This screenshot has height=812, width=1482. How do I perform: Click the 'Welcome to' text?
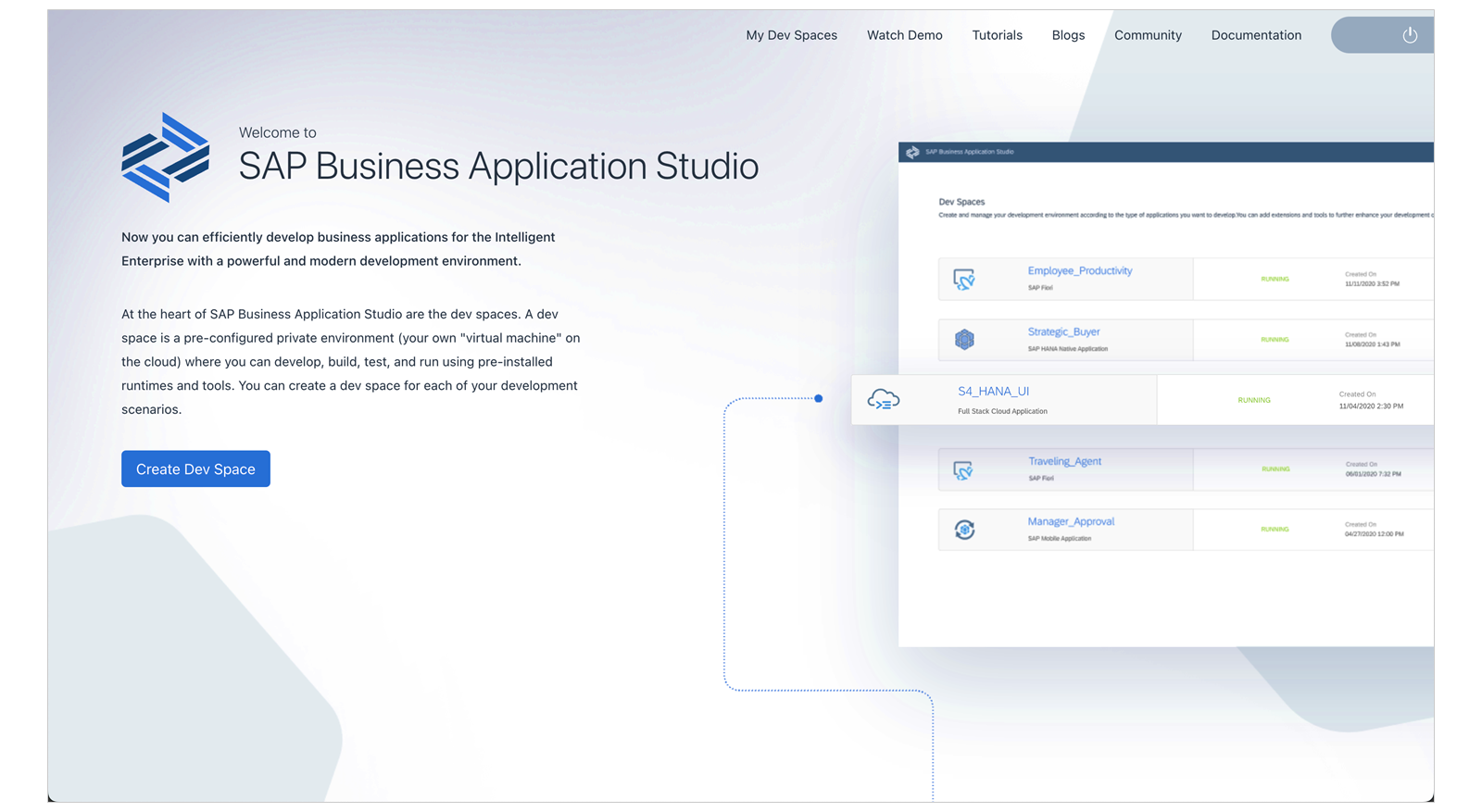pos(278,132)
